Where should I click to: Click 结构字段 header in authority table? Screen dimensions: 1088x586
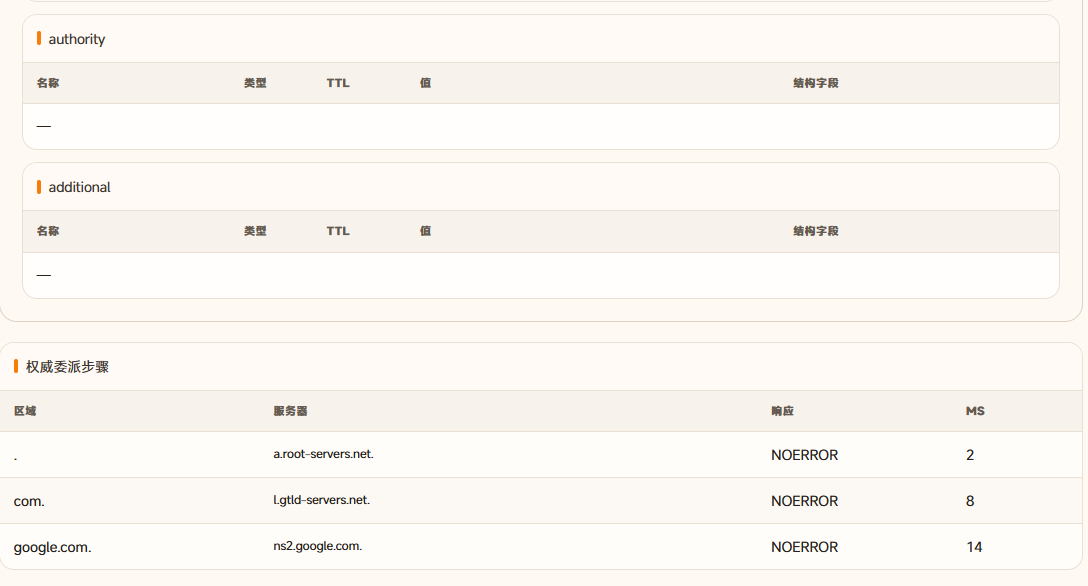click(x=816, y=83)
